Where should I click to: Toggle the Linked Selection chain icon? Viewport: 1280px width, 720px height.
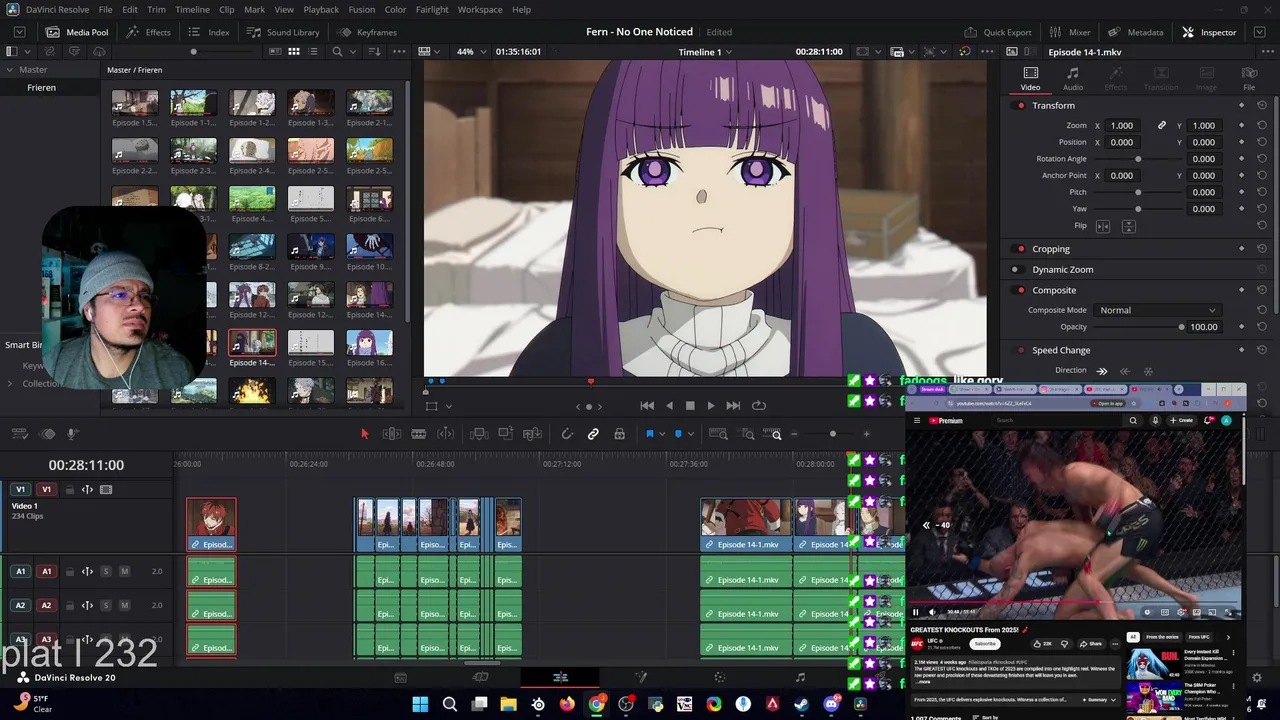pyautogui.click(x=593, y=434)
